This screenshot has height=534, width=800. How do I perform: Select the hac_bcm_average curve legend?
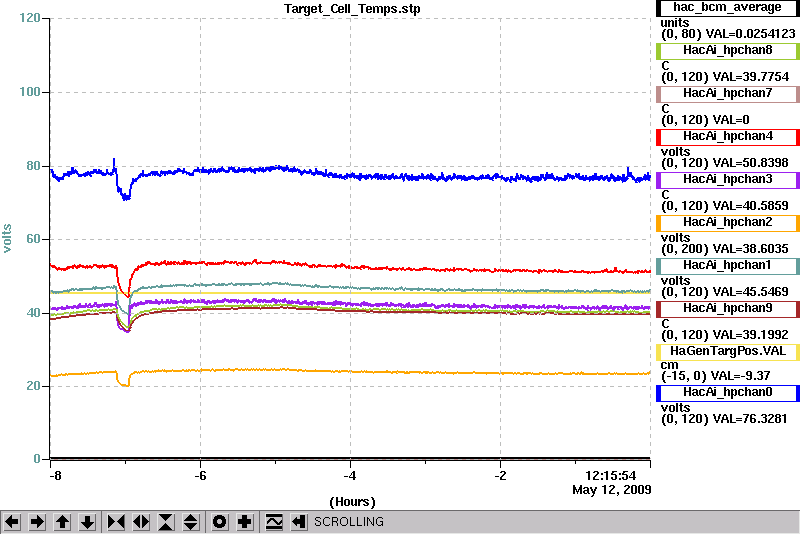[727, 8]
